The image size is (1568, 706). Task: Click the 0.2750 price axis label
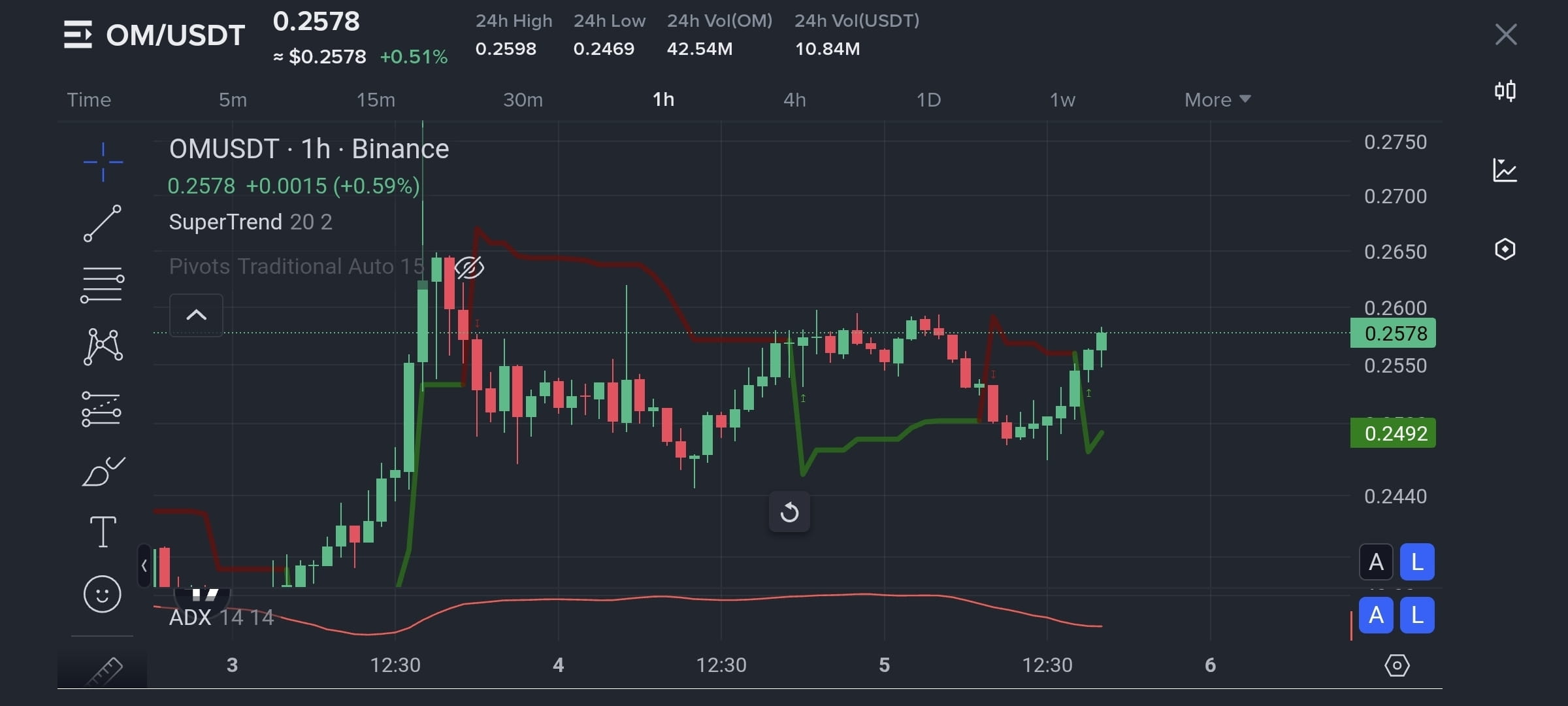(1396, 143)
